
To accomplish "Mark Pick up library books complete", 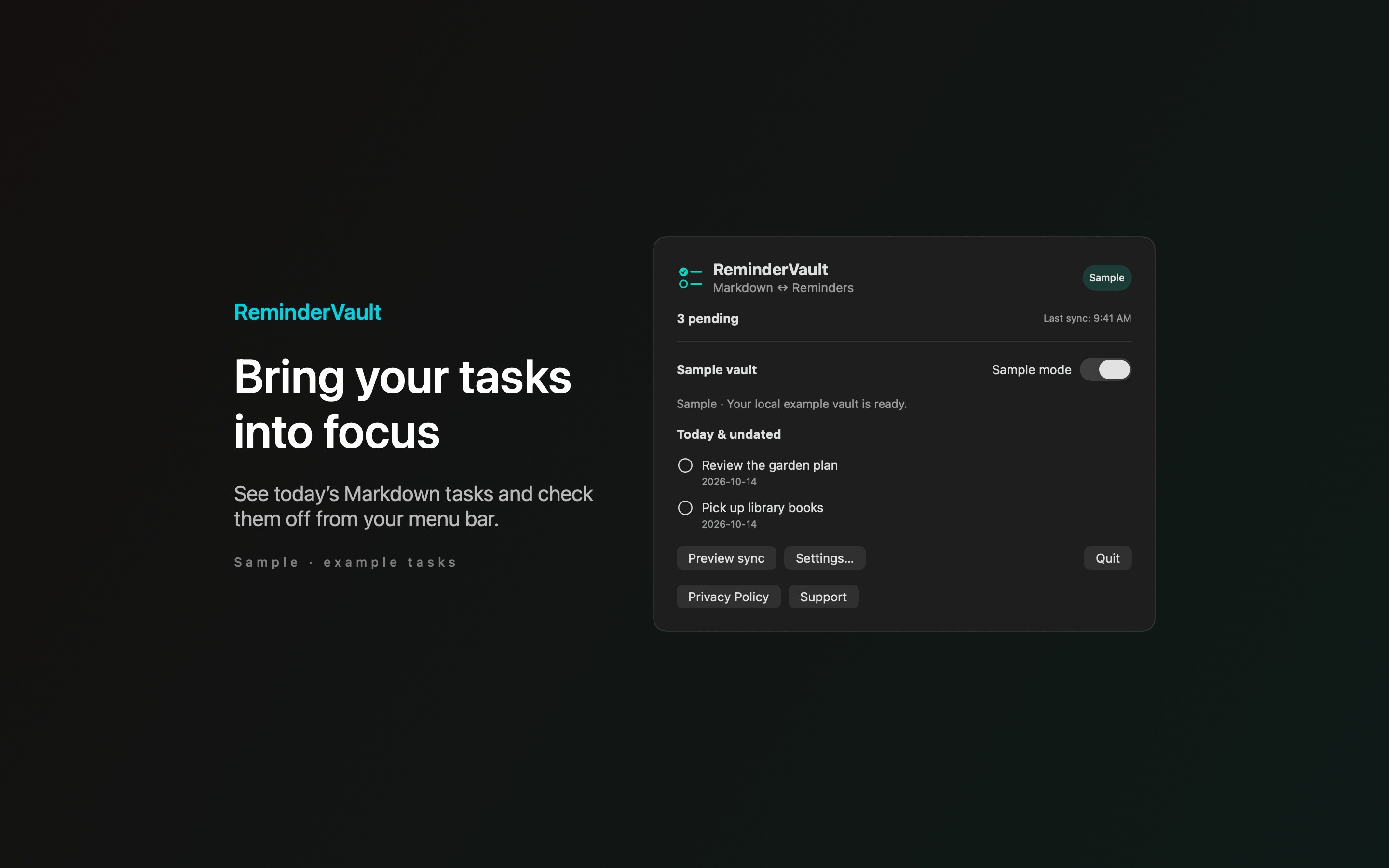I will click(685, 508).
